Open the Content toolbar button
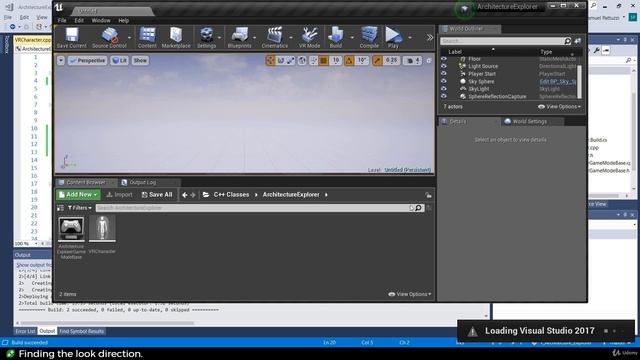 pos(147,38)
